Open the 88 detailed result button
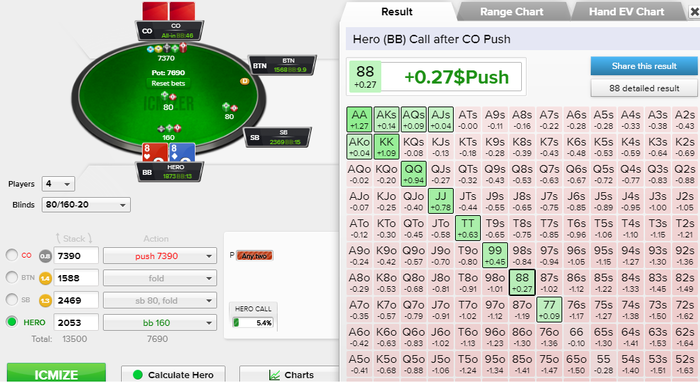This screenshot has width=700, height=383. 644,88
